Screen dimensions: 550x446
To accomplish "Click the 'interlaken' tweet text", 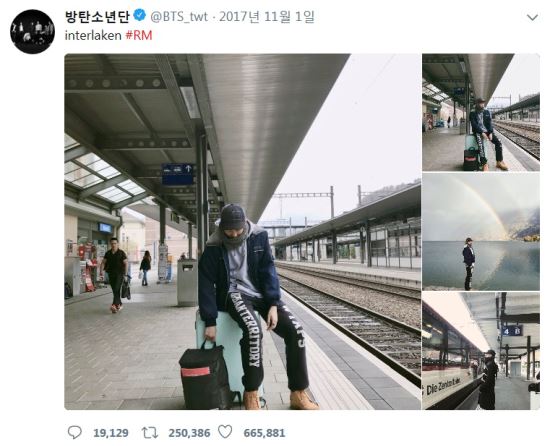I will click(93, 35).
